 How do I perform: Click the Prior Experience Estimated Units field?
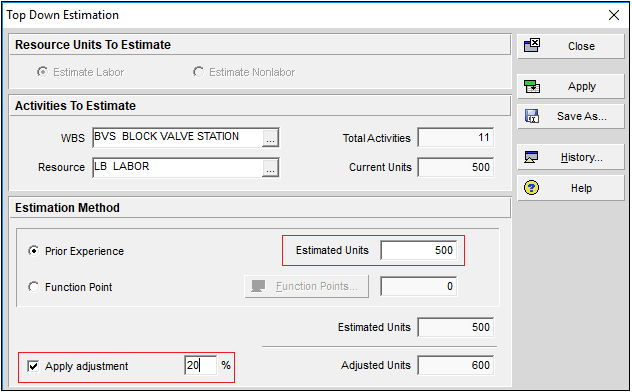point(418,250)
